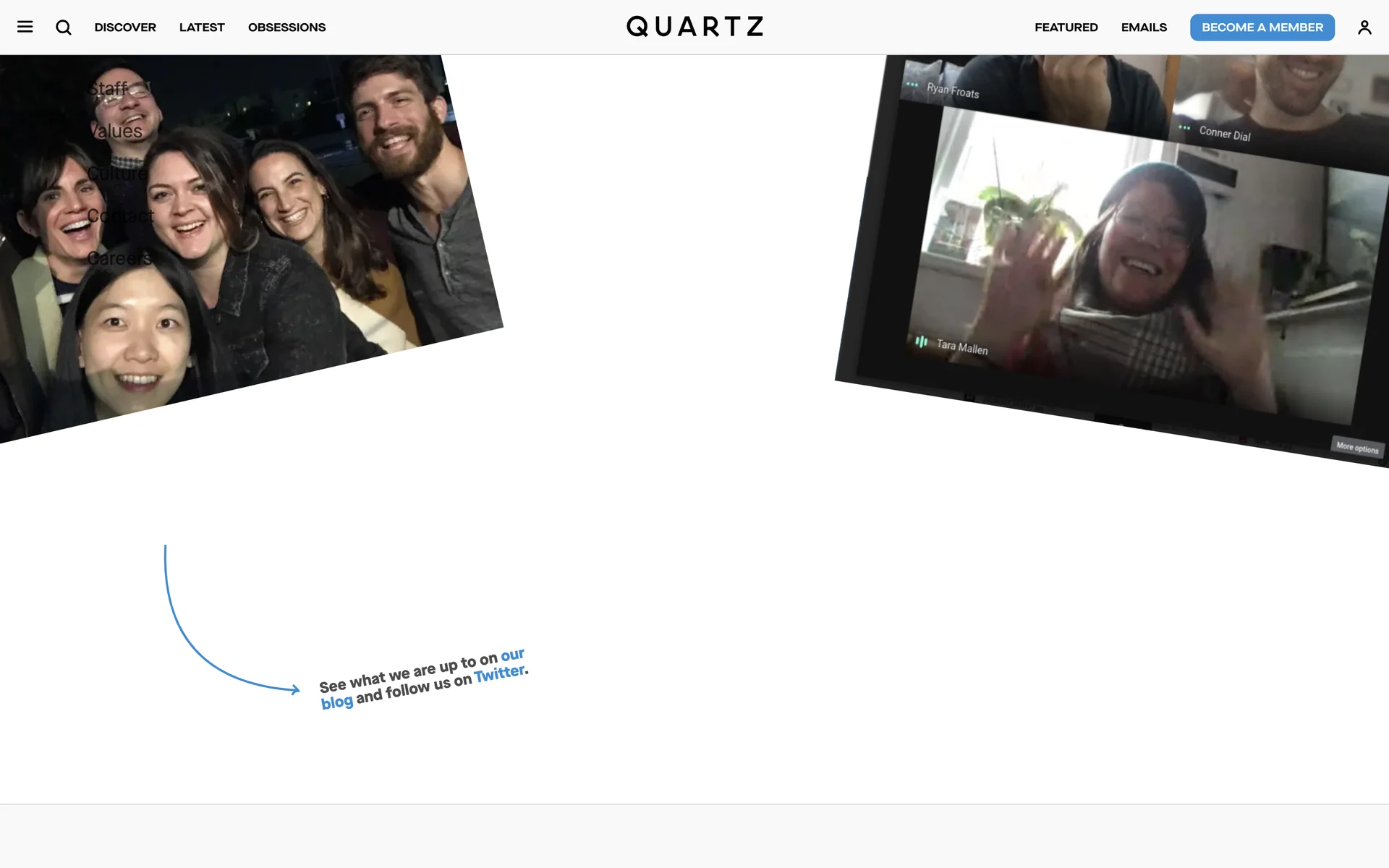
Task: Open the Latest menu item
Action: (202, 27)
